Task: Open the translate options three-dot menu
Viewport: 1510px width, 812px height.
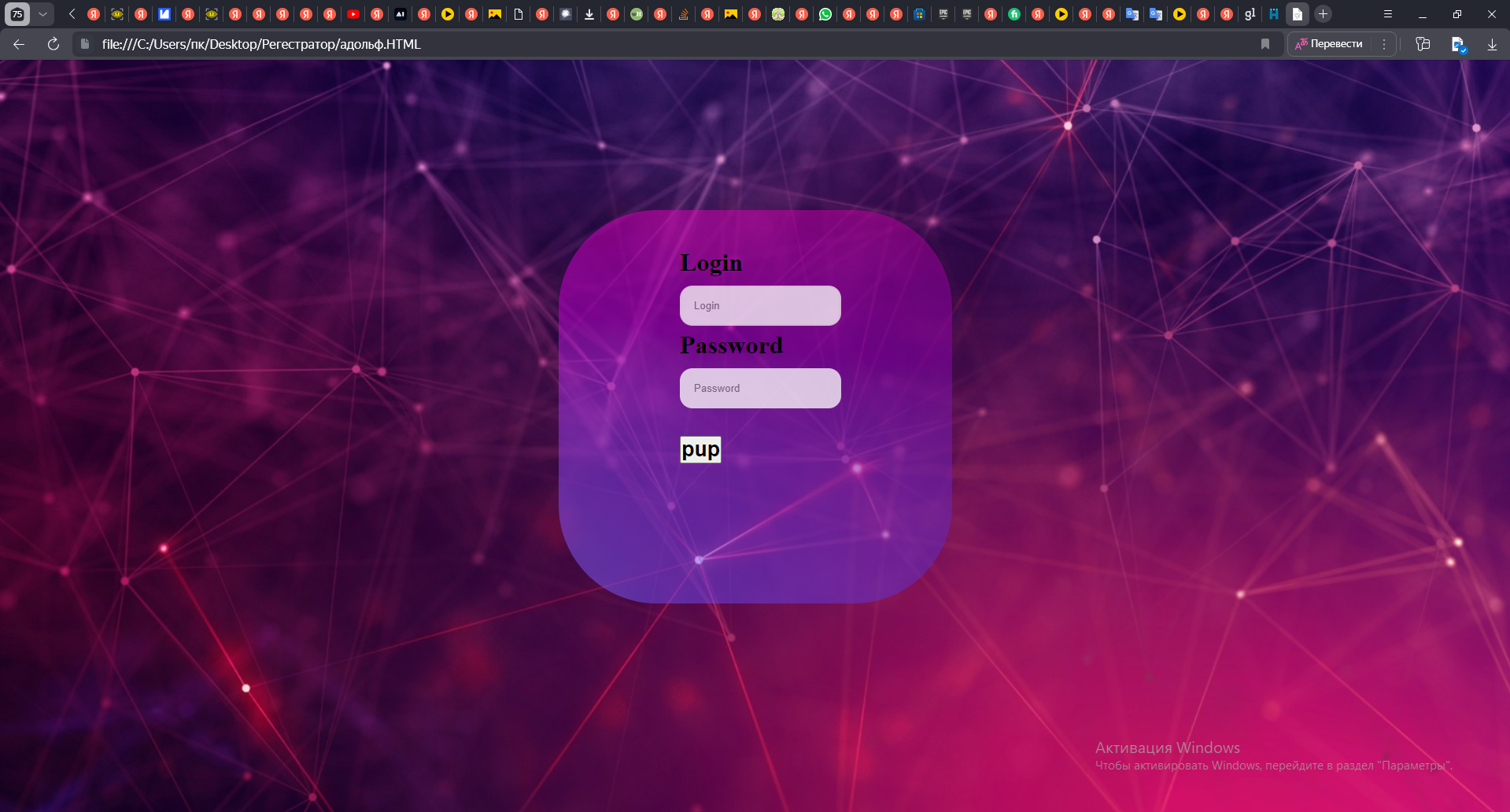Action: [1384, 44]
